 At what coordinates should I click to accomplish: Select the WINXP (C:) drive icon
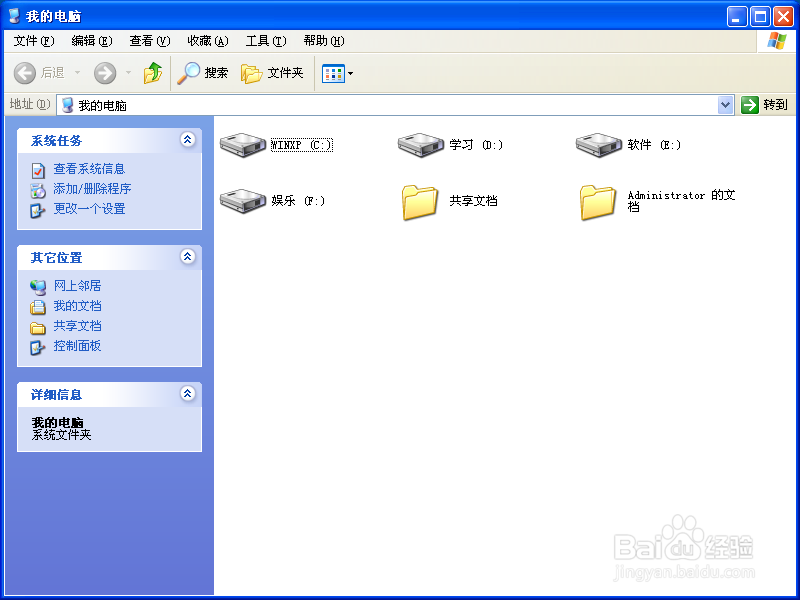coord(243,145)
